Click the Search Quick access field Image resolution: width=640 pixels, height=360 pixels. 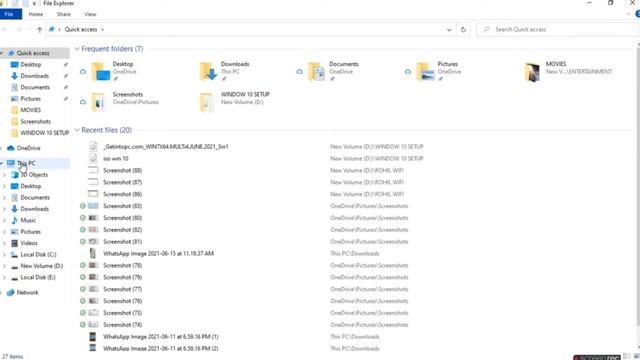(x=558, y=29)
